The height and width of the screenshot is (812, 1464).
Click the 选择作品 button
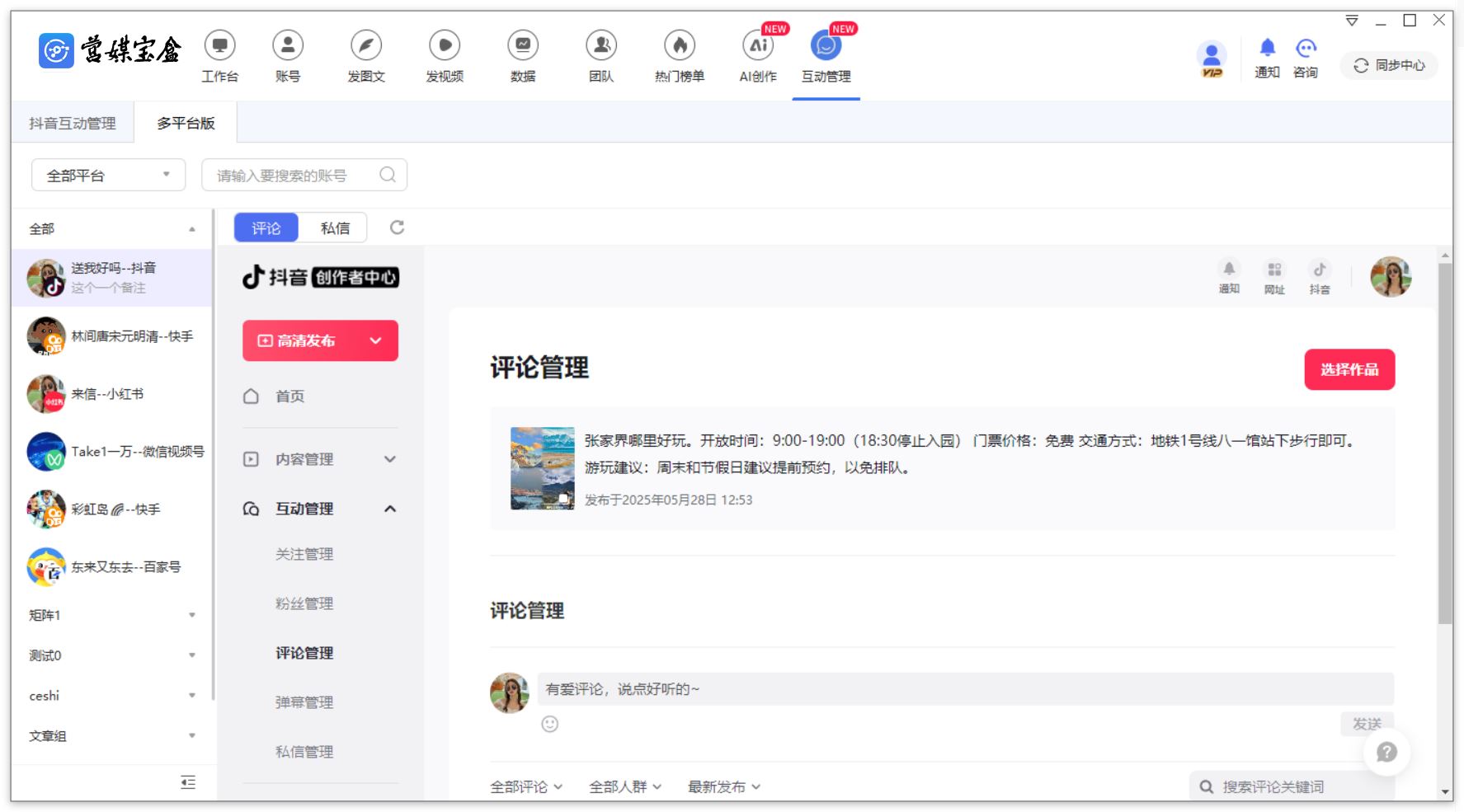coord(1349,369)
